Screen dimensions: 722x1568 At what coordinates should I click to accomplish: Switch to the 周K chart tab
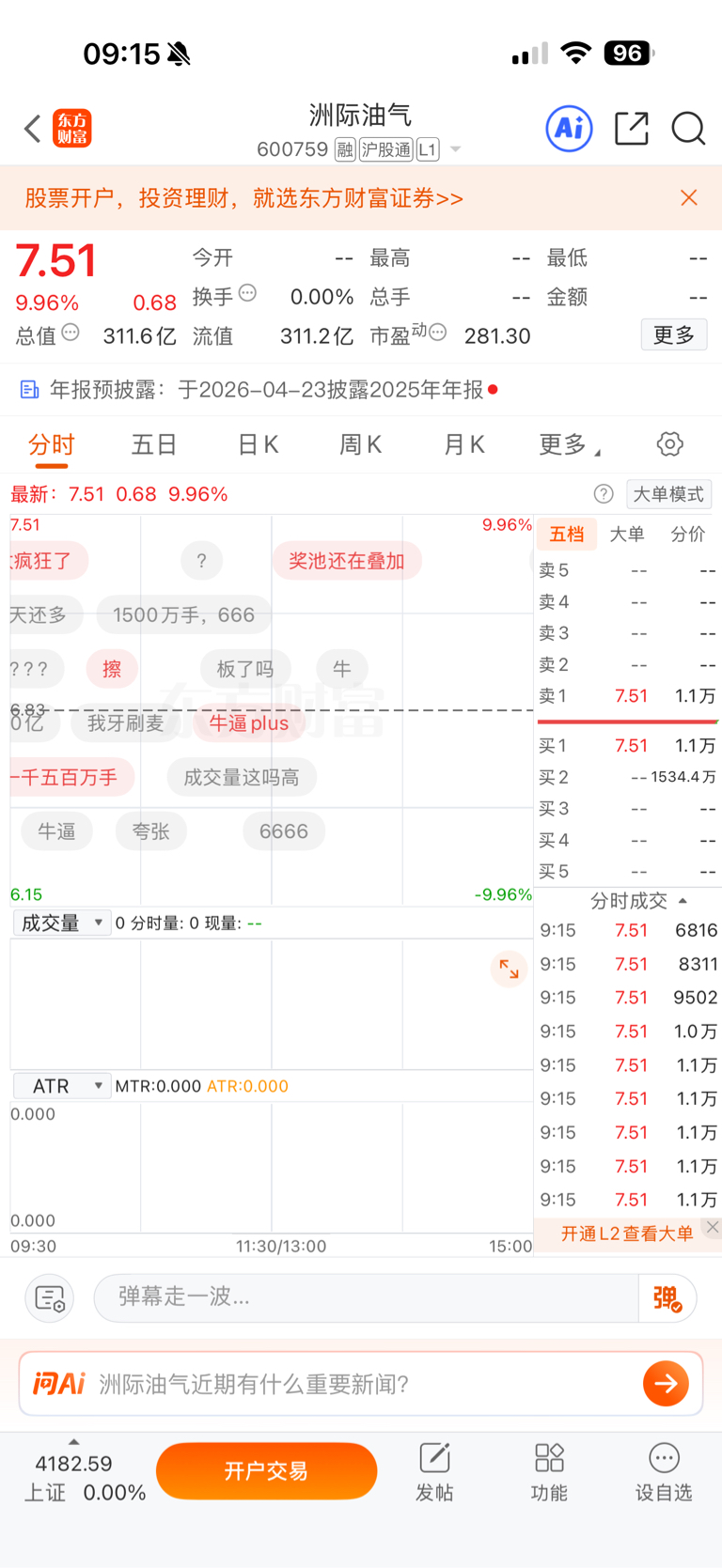pyautogui.click(x=360, y=444)
